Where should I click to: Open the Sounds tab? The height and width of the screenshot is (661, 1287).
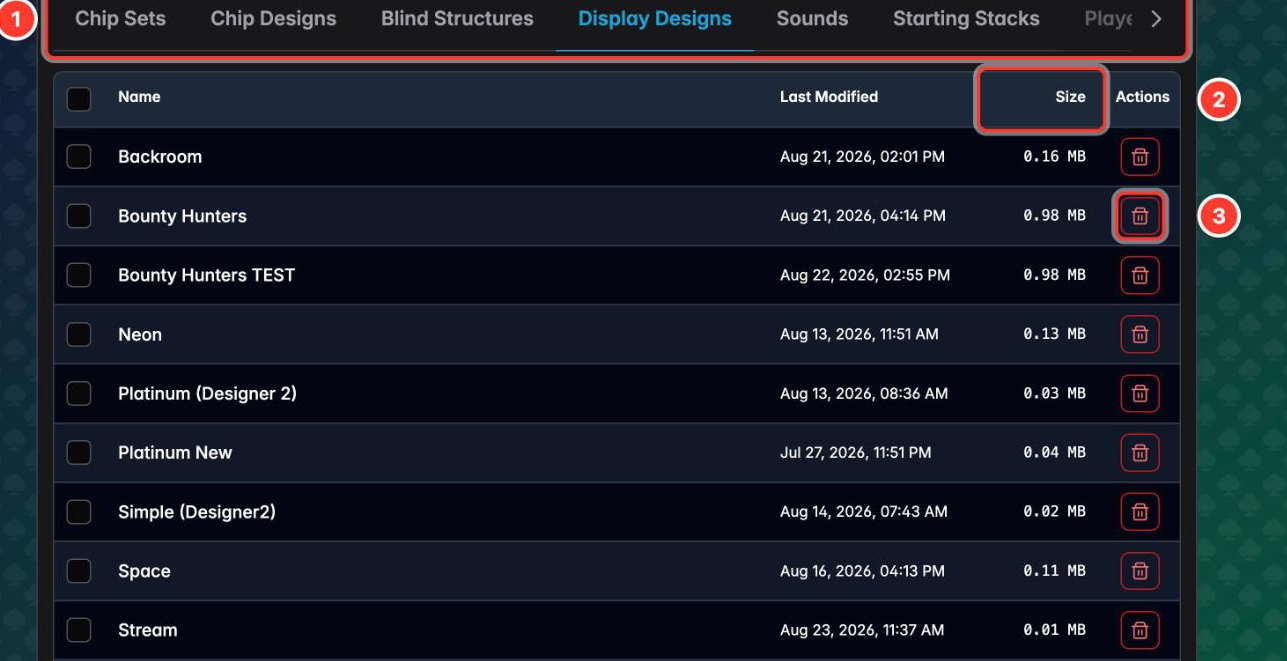[x=812, y=19]
